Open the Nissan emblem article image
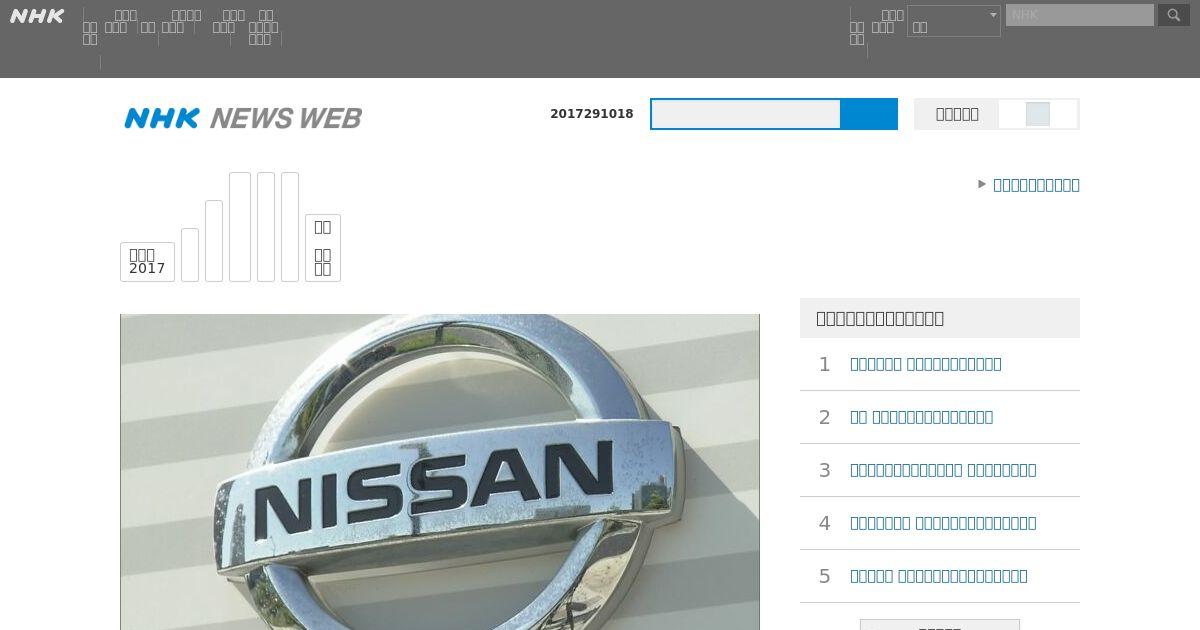Viewport: 1200px width, 630px height. pos(440,472)
